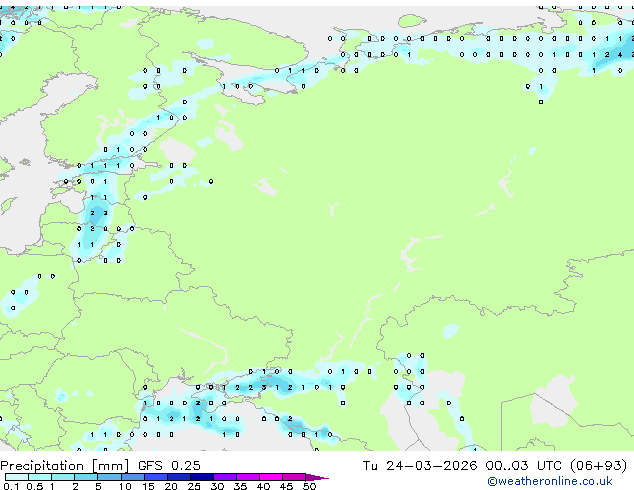Click the '30' legend scale label

coord(217,486)
